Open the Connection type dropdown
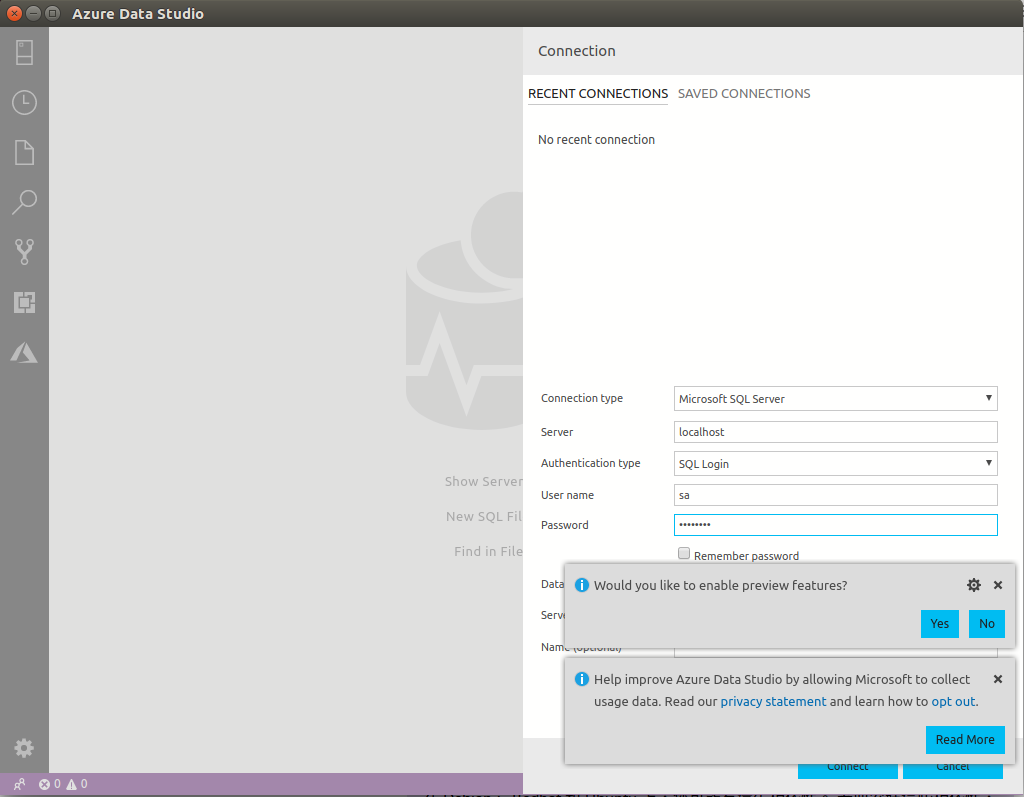The height and width of the screenshot is (797, 1024). coord(835,398)
